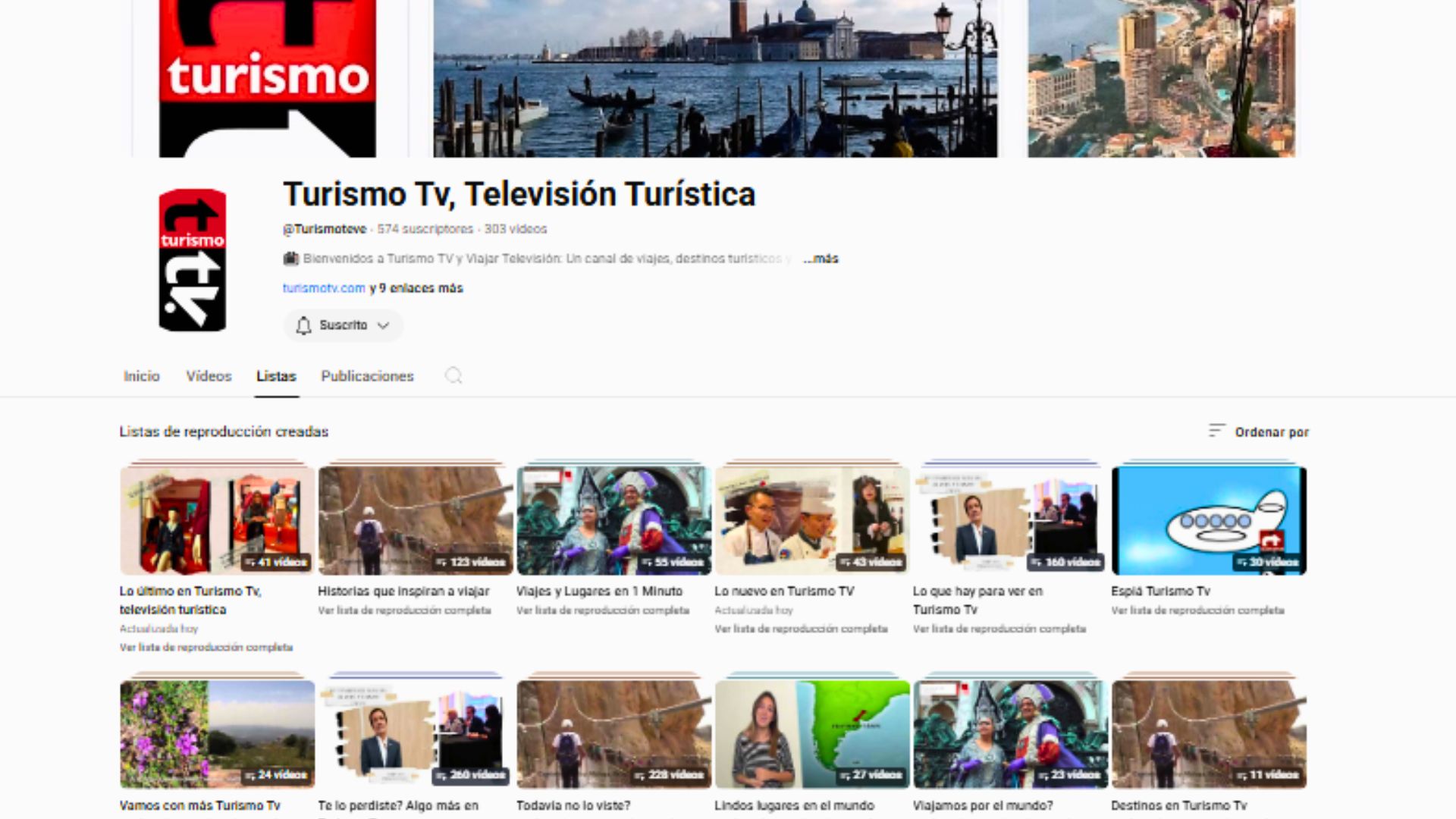Switch to the Videos tab
This screenshot has height=819, width=1456.
pyautogui.click(x=209, y=376)
